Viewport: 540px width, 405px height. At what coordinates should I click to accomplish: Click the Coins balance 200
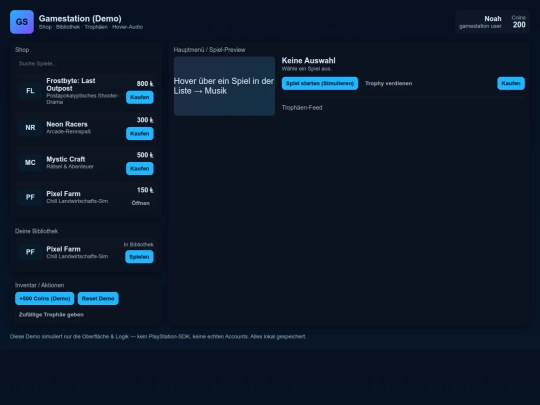click(519, 25)
